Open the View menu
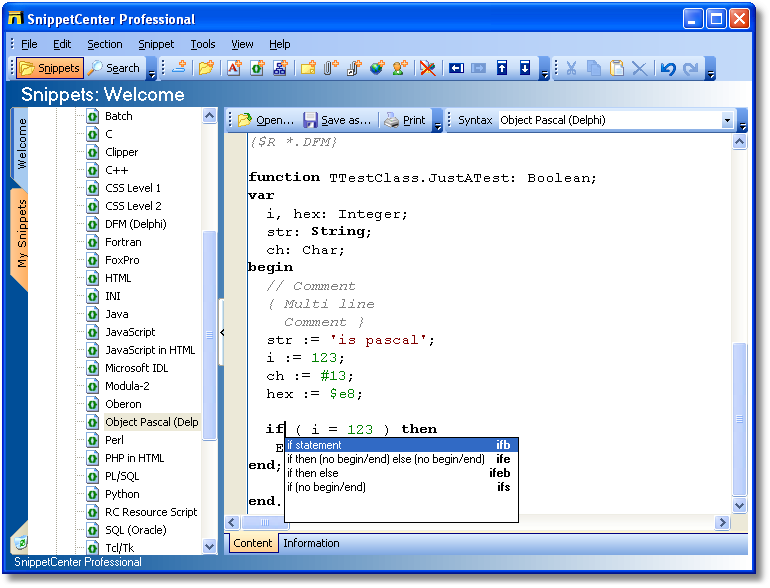 pyautogui.click(x=242, y=44)
